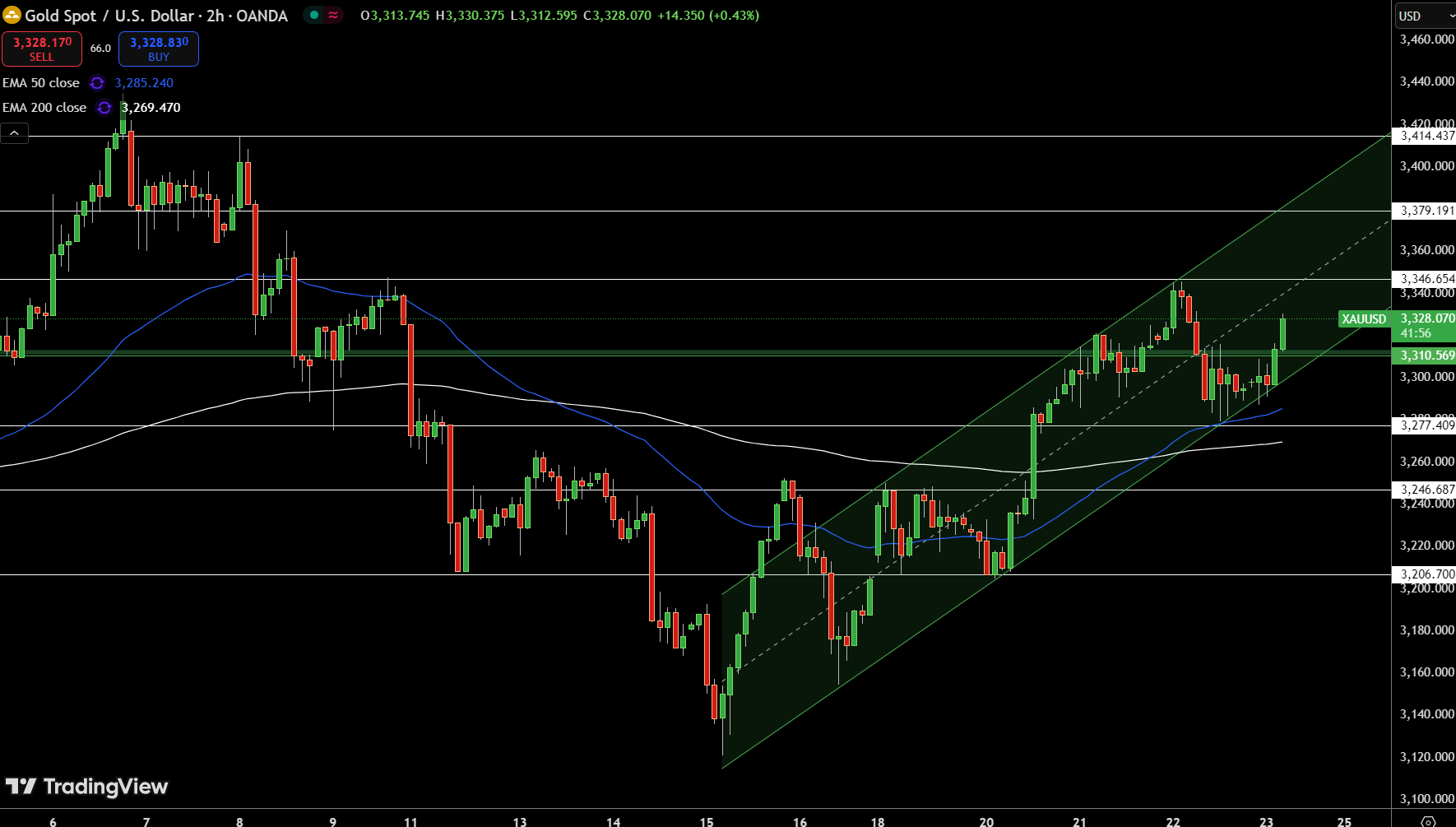Viewport: 1456px width, 827px height.
Task: Click the OANDA broker label
Action: (262, 16)
